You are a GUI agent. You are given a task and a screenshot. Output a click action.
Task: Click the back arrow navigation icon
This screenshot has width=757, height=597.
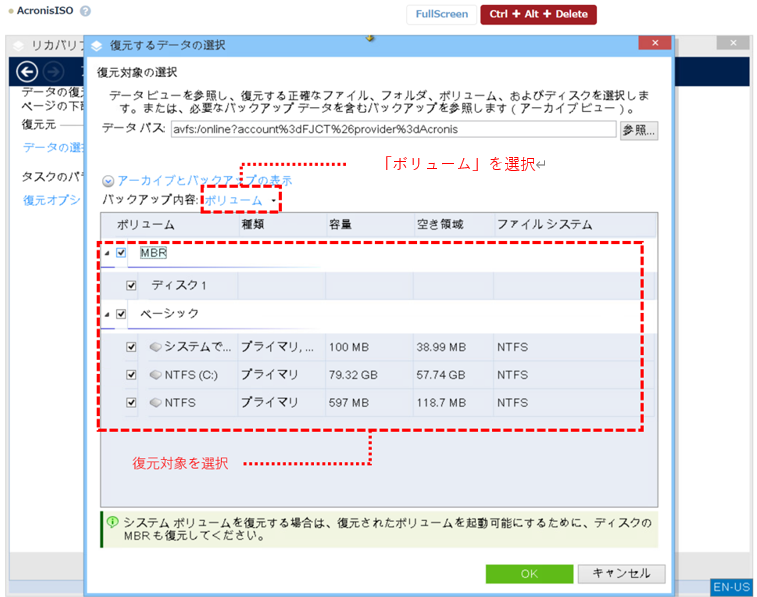28,72
